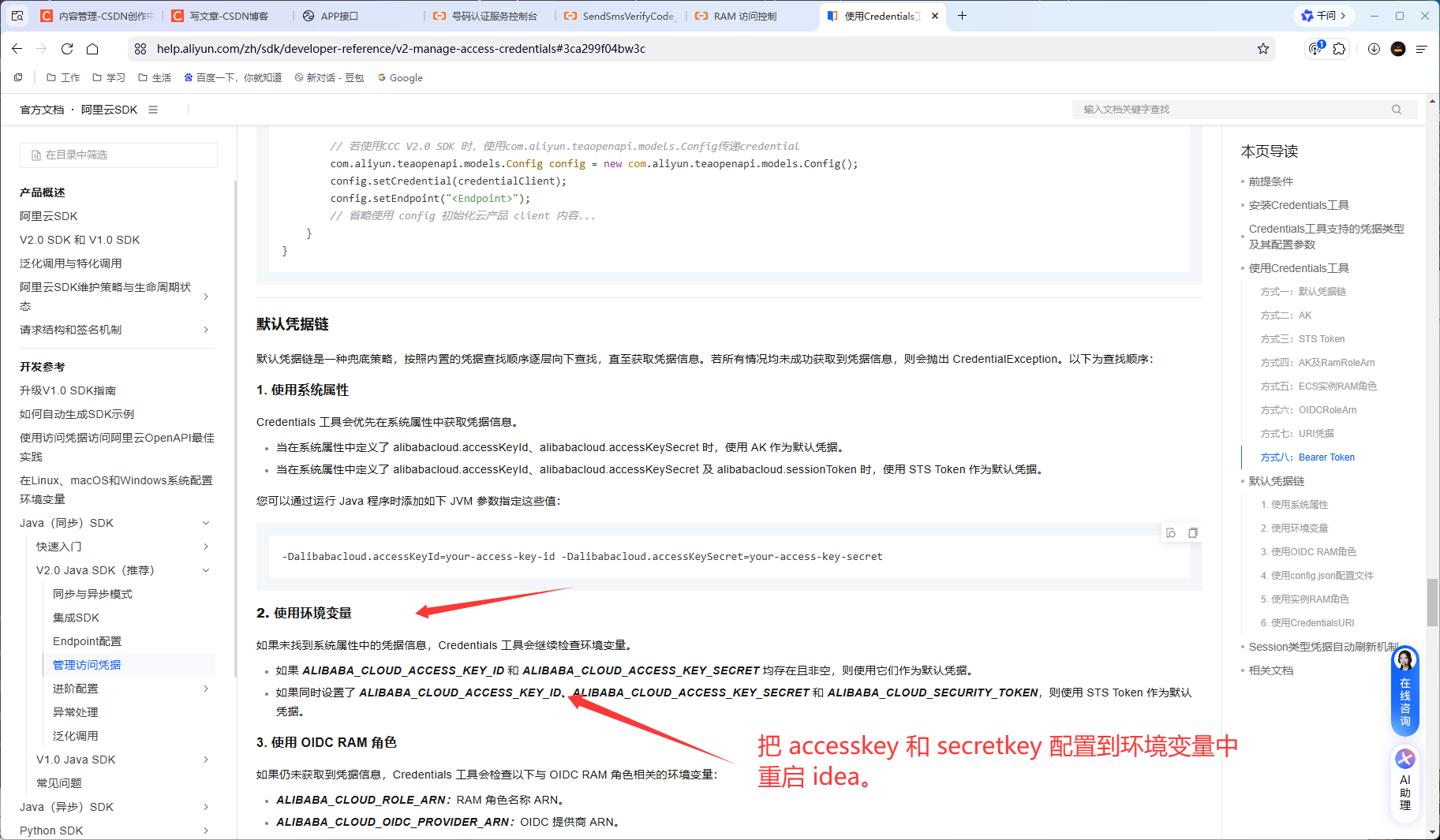Viewport: 1440px width, 840px height.
Task: Click the site settings icon in the address bar
Action: pos(140,49)
